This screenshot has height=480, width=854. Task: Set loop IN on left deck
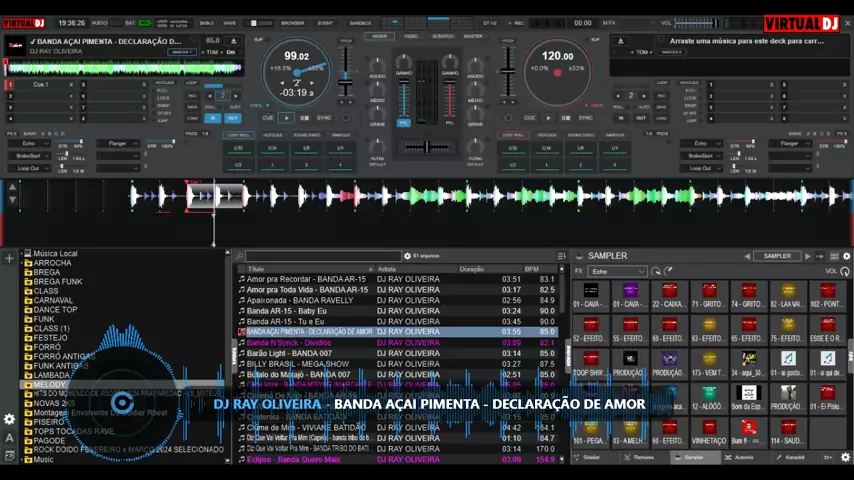(x=213, y=118)
